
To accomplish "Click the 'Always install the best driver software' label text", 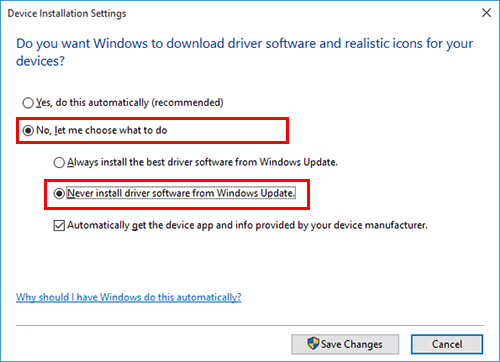I will click(202, 162).
